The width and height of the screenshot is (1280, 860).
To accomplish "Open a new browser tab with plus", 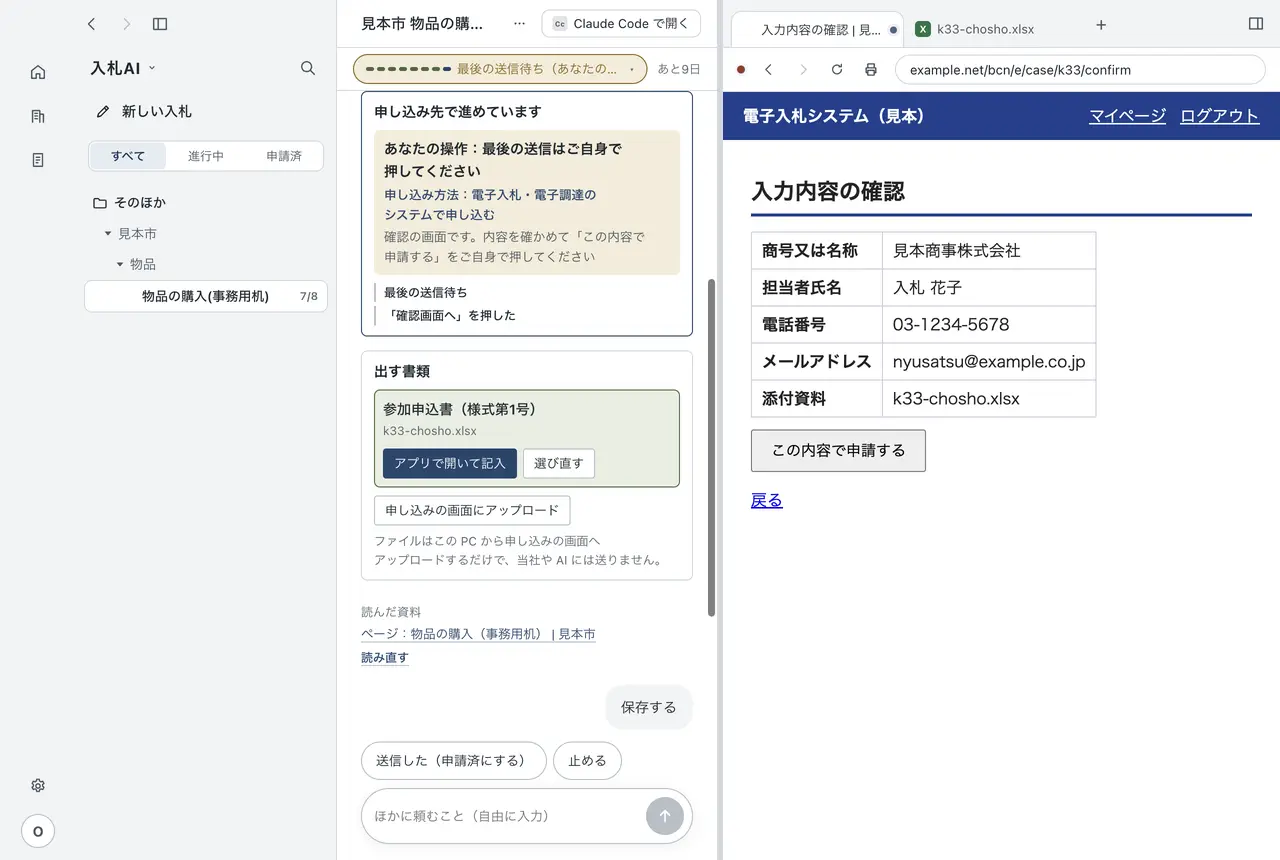I will tap(1101, 25).
